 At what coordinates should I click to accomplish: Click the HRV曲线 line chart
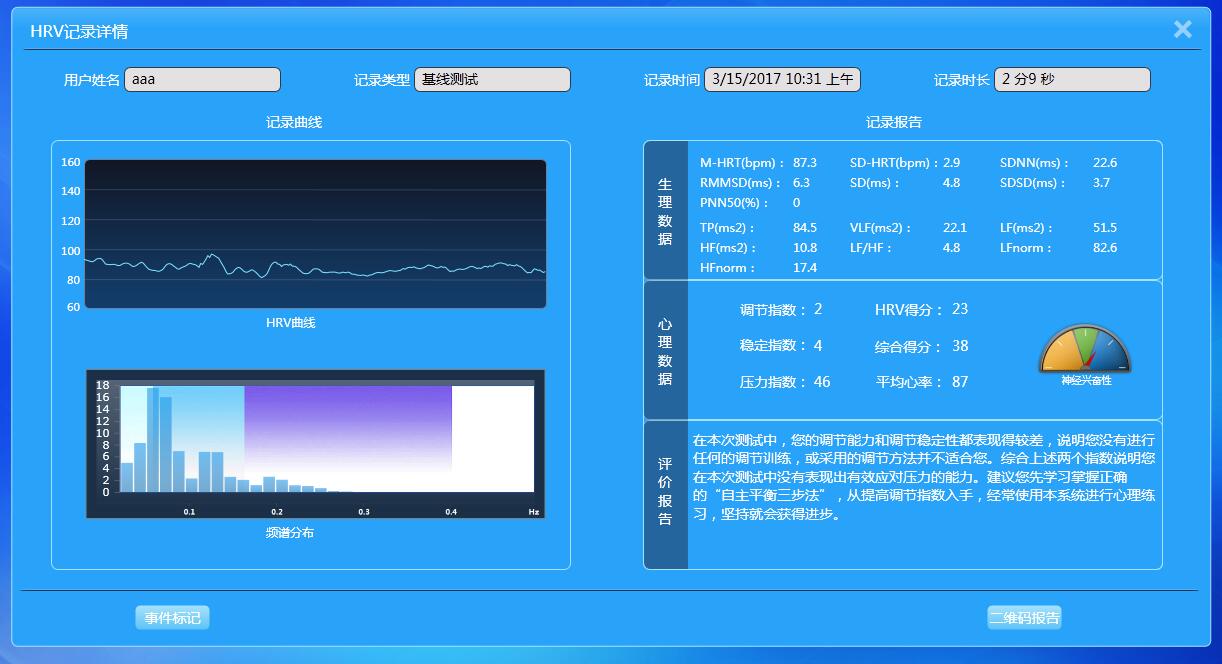point(315,234)
